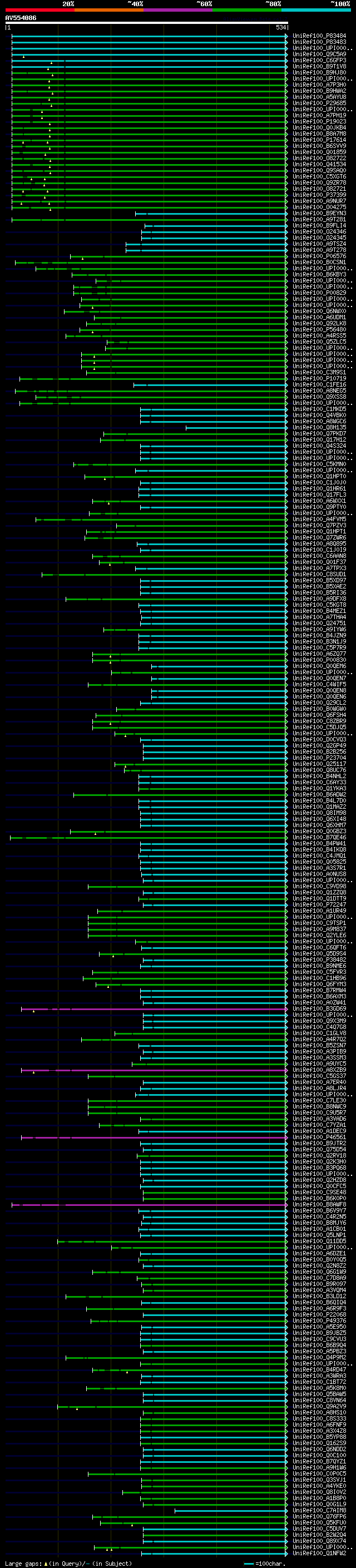356x1568 pixels.
Task: Click the white query sequence ruler bar
Action: pyautogui.click(x=147, y=22)
